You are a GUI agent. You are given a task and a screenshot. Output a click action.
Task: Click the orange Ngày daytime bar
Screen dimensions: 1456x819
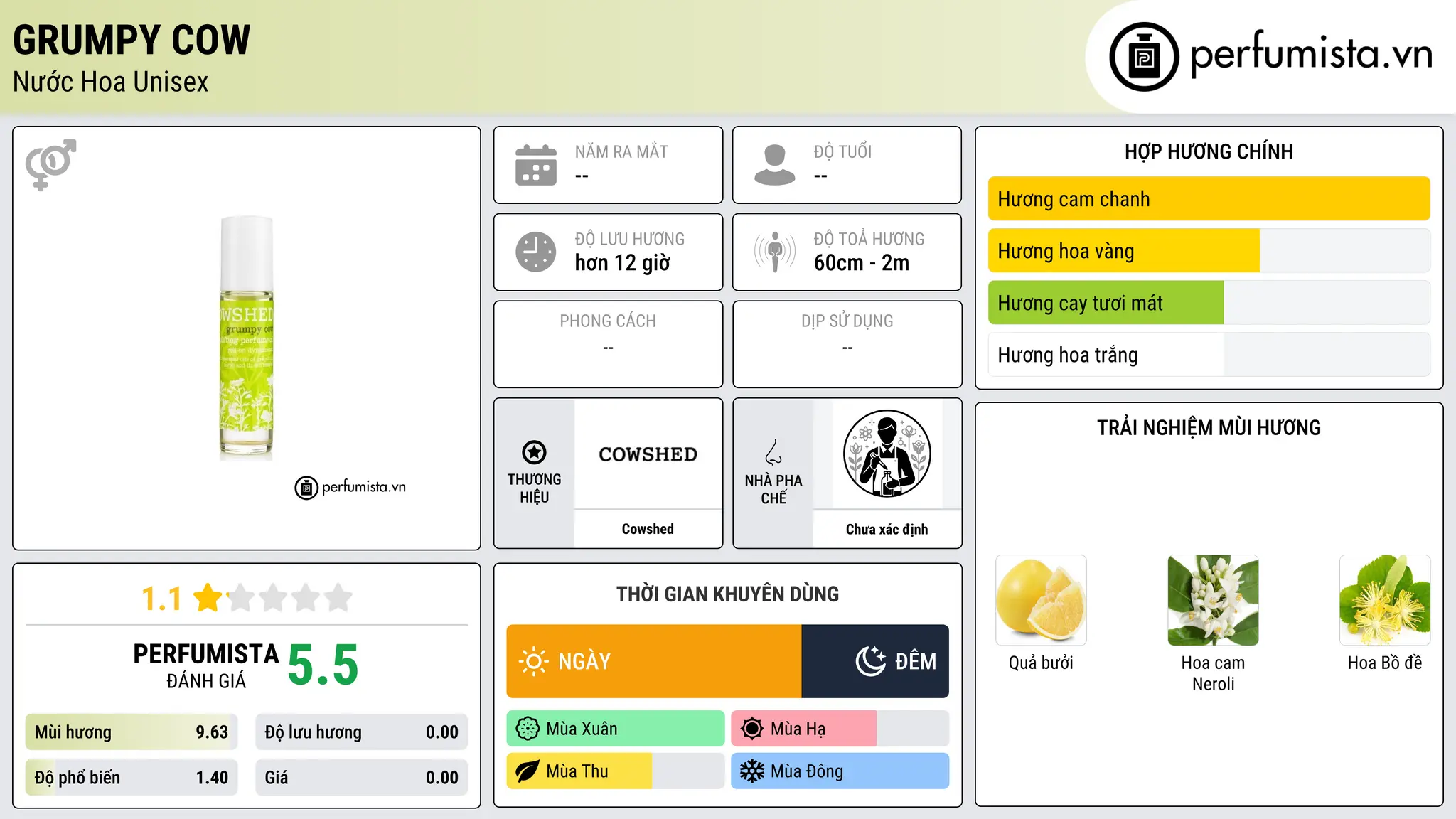pos(654,661)
